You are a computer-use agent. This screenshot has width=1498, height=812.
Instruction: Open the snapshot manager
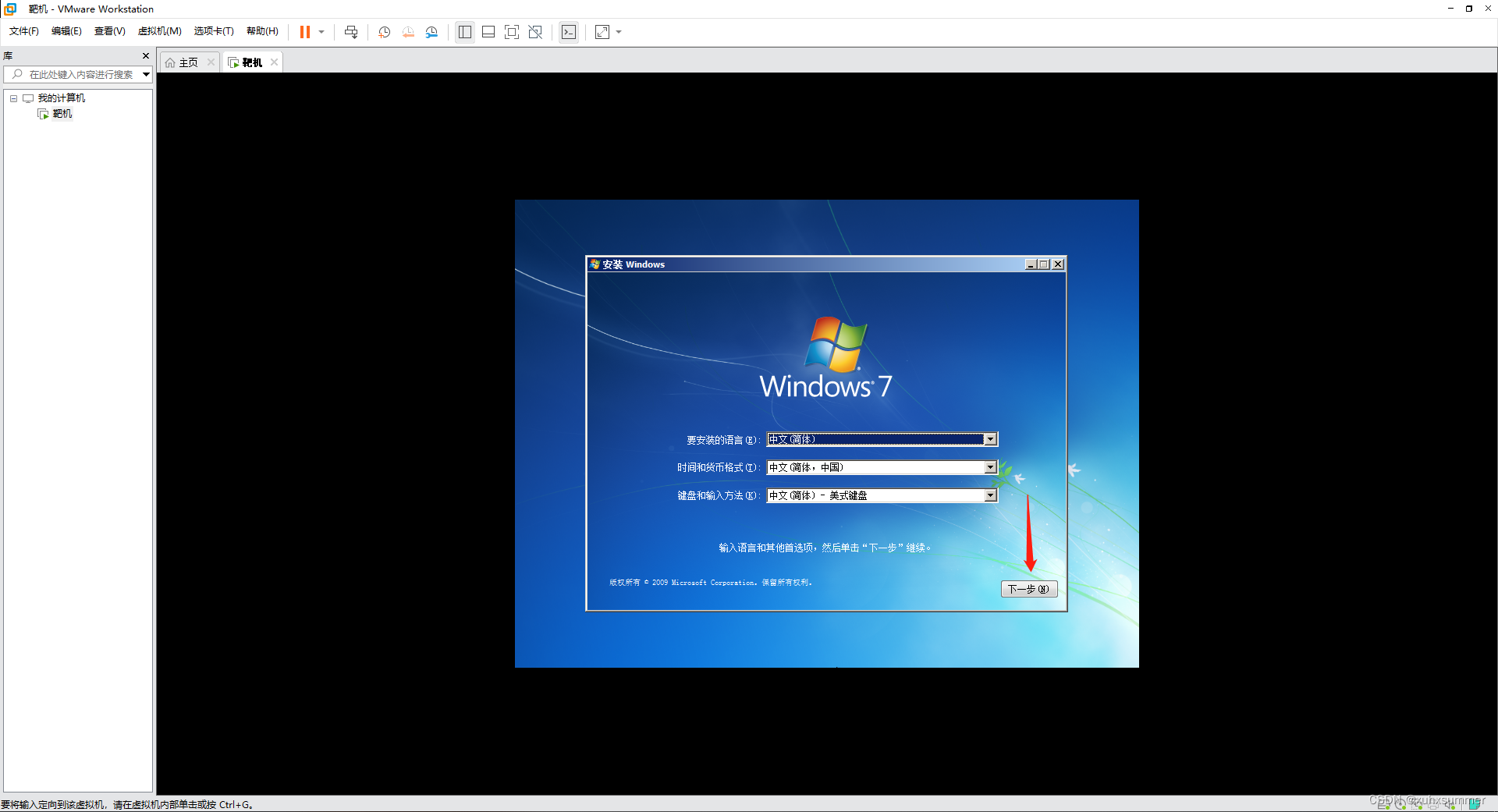pos(431,32)
